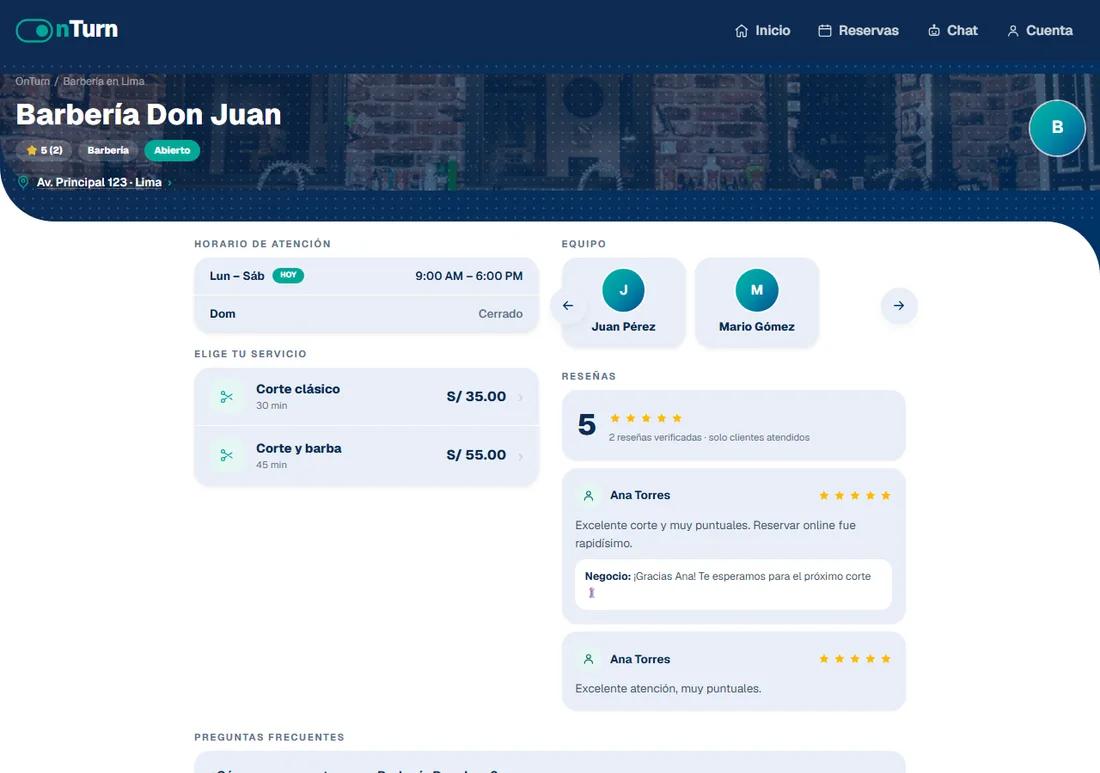Click the overall 5 rating number

(x=586, y=425)
